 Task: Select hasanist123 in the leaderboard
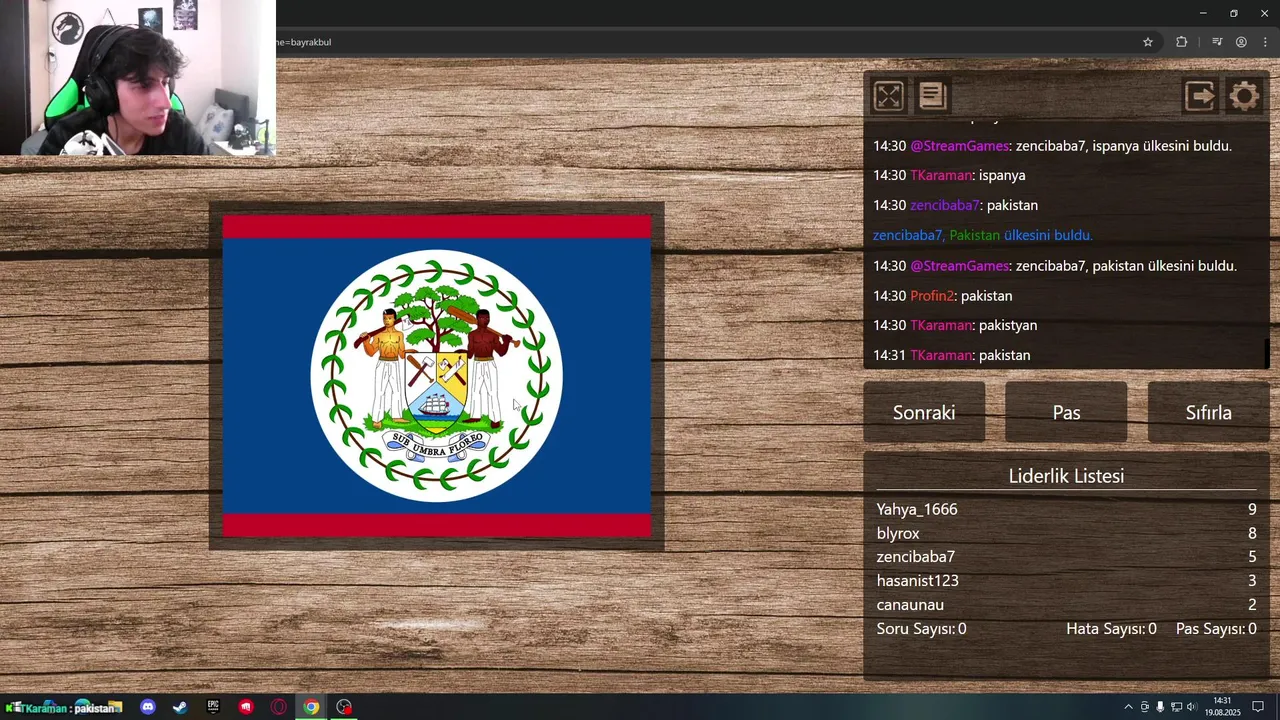point(918,580)
